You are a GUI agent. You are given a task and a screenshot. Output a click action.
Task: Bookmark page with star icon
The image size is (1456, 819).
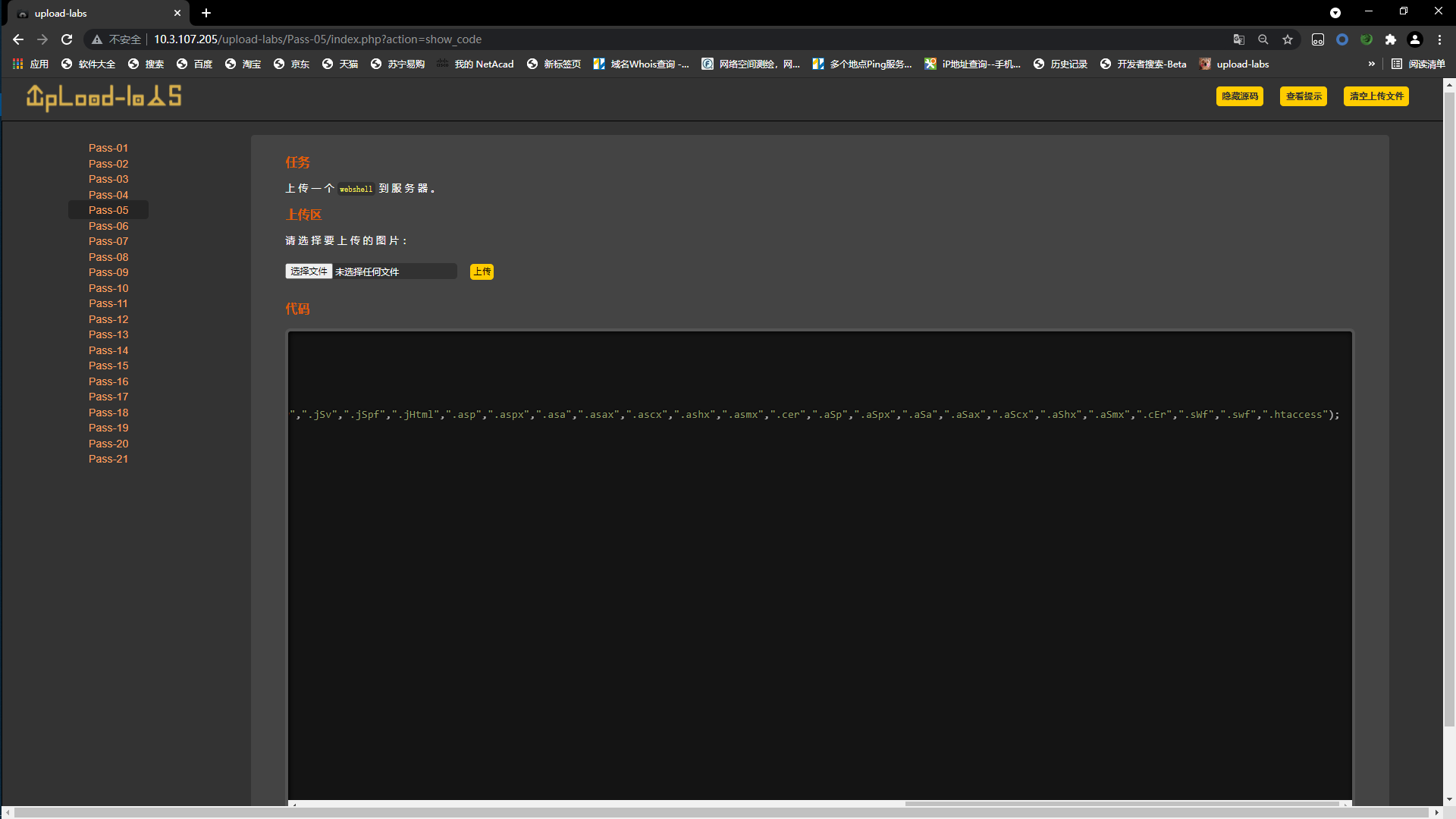tap(1288, 39)
